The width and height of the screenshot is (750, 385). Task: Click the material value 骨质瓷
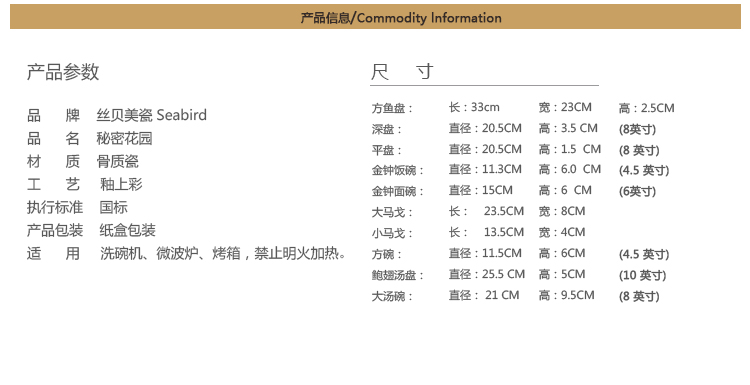click(x=118, y=161)
